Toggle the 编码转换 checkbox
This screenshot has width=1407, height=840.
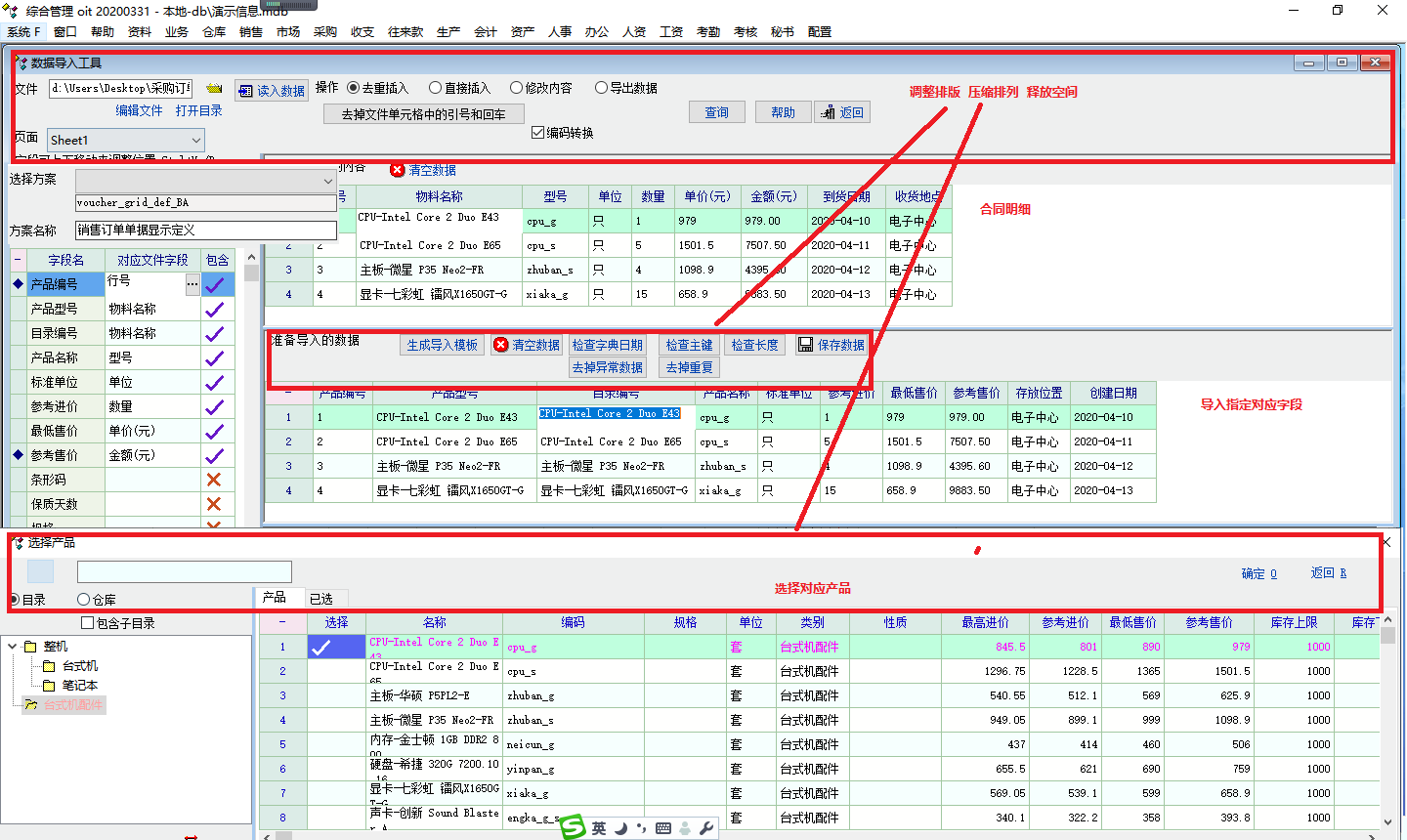click(537, 133)
